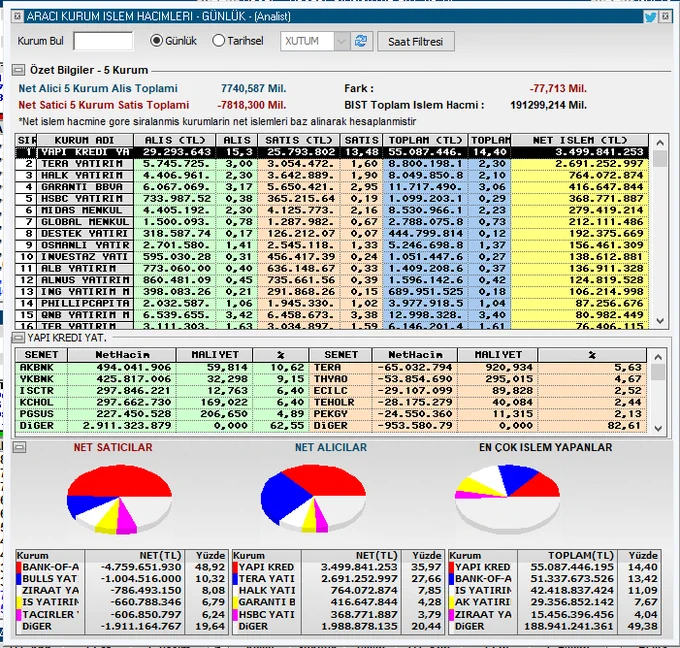
Task: Select the ALNUS YATIRIM broker row
Action: coord(332,280)
